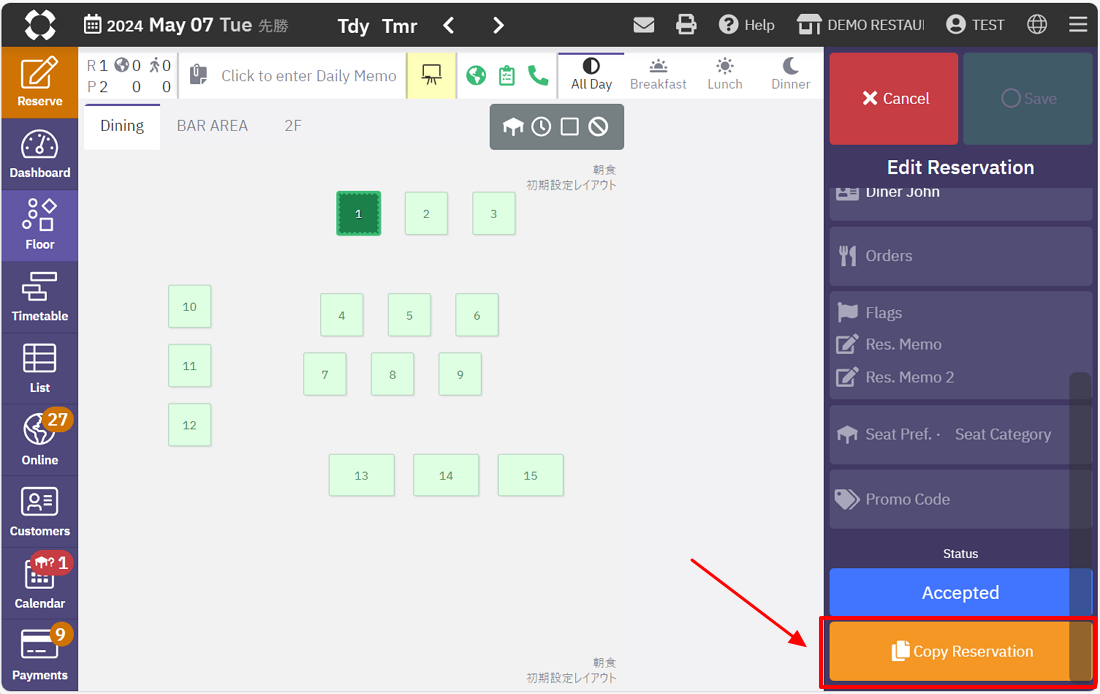Click the square icon in floor toolbar
The width and height of the screenshot is (1100, 694).
(570, 127)
